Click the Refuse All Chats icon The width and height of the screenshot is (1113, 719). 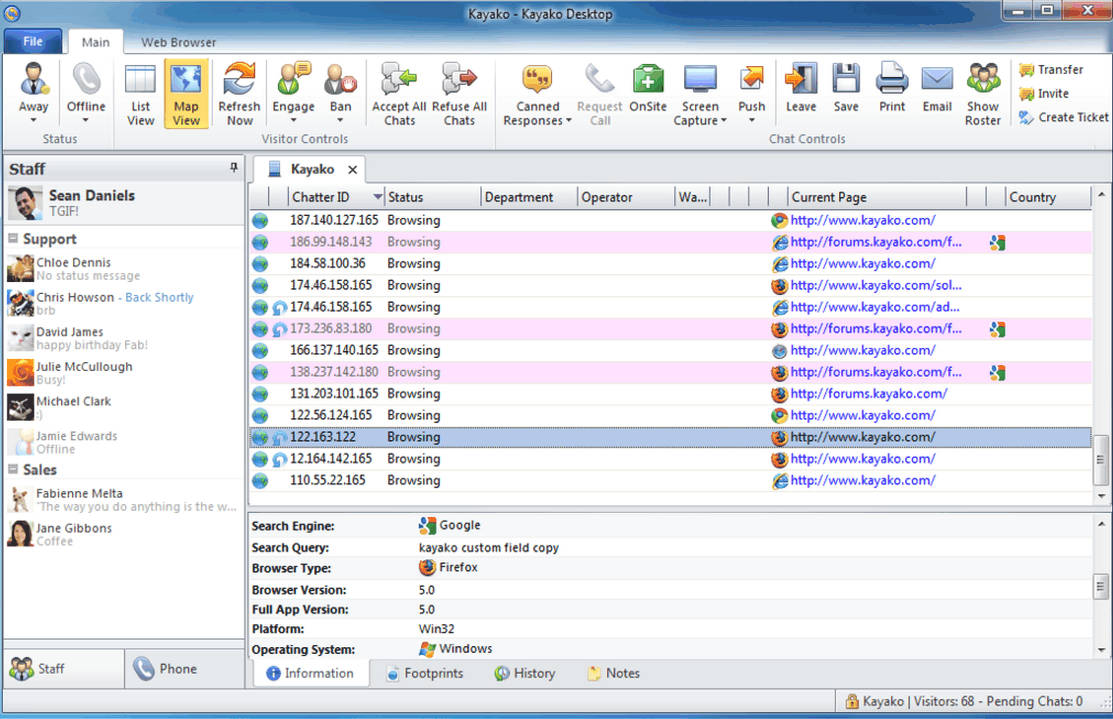459,80
